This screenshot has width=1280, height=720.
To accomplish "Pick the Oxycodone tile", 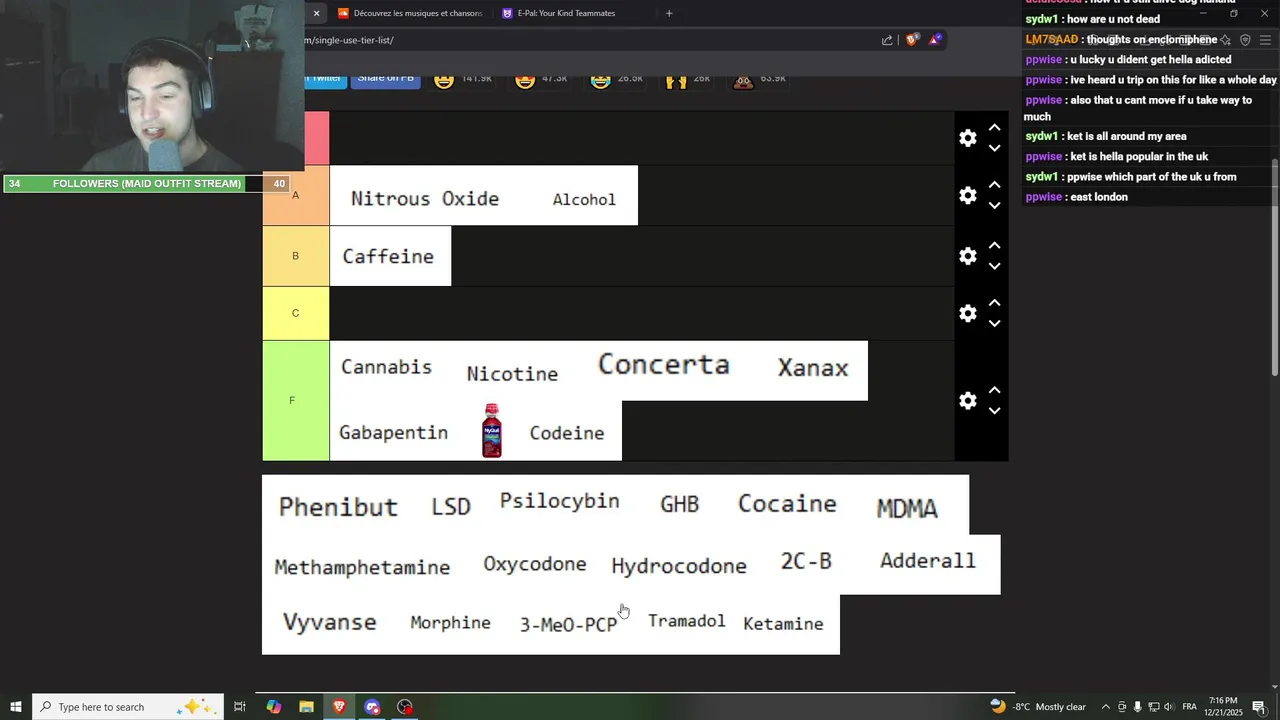I will (x=535, y=564).
